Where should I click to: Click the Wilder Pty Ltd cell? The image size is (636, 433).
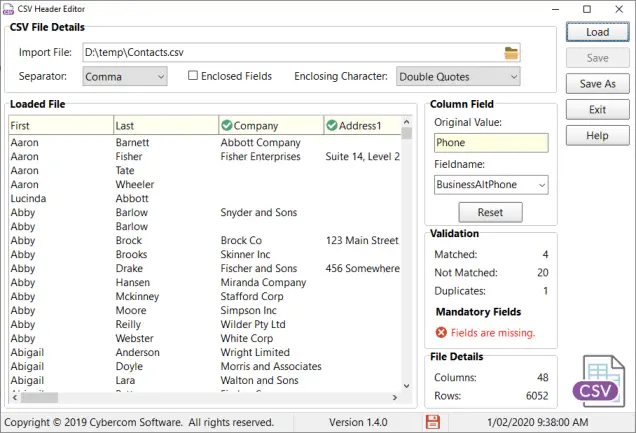(x=253, y=324)
